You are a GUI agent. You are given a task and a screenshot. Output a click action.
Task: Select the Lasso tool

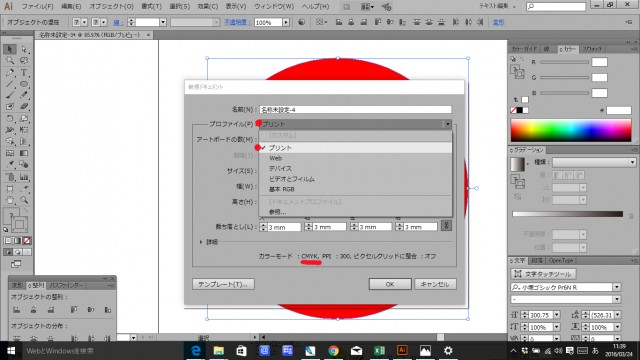click(x=24, y=61)
